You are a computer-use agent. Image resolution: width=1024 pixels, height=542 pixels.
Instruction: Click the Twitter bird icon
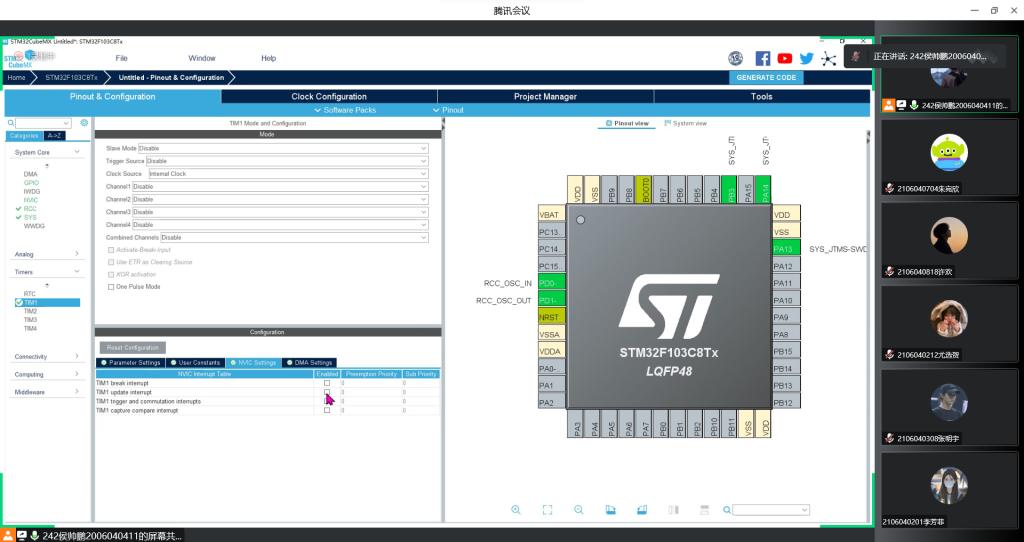coord(806,59)
